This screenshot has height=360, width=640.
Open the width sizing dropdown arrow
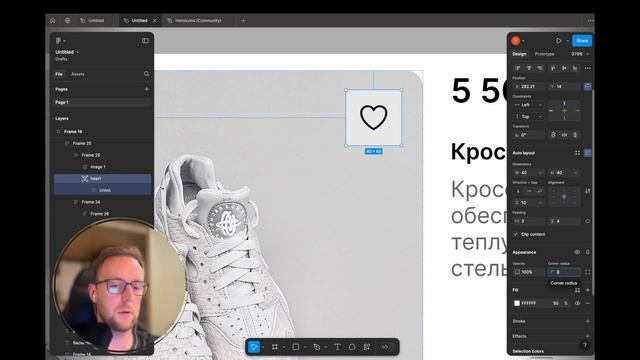point(540,173)
